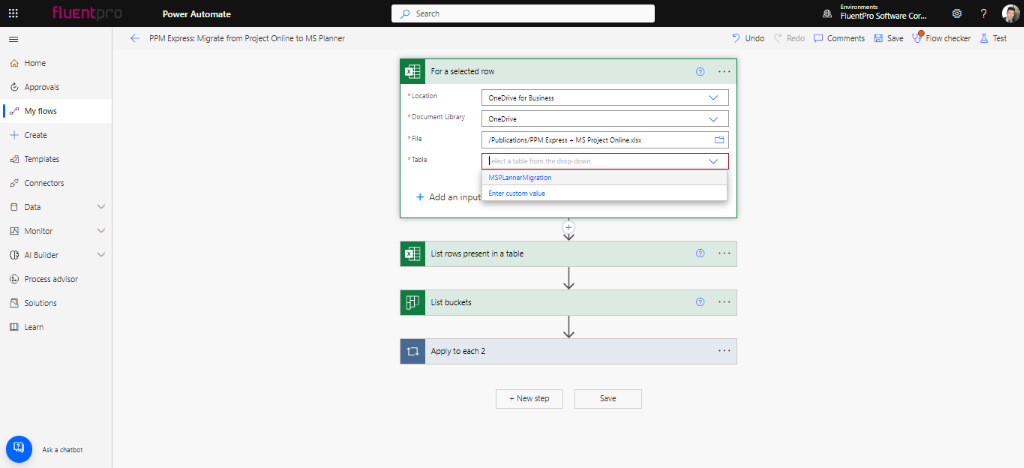Toggle the Table dropdown arrow
The width and height of the screenshot is (1024, 468).
(712, 161)
